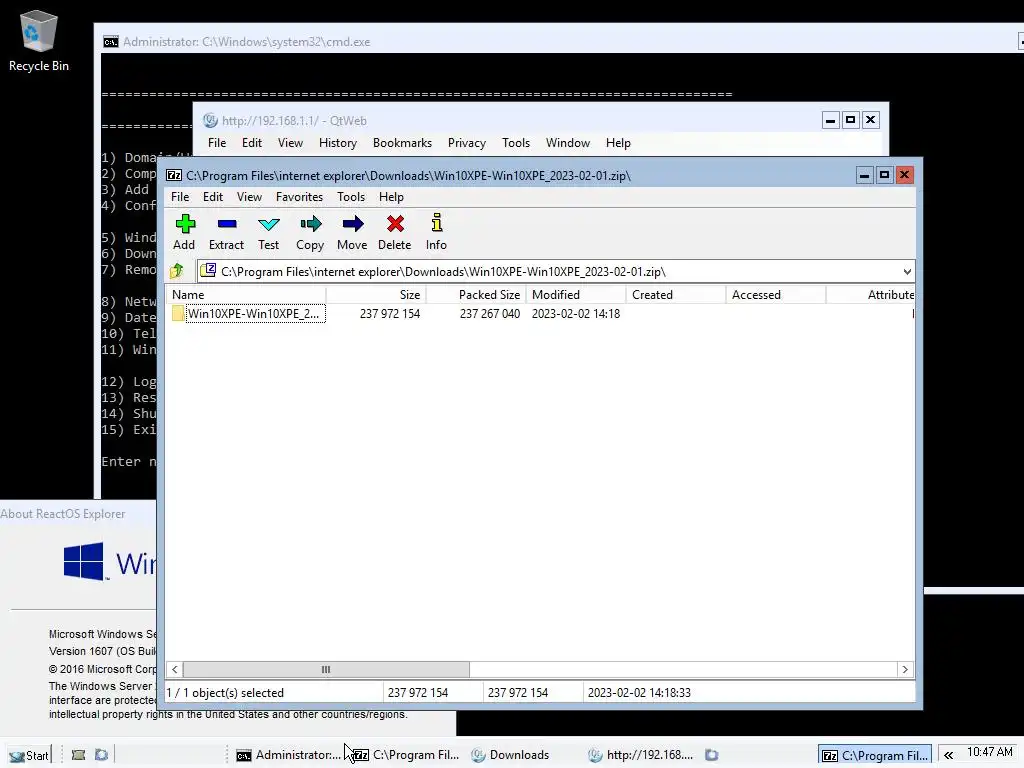Click second quick launch icon beside Start

click(x=101, y=755)
